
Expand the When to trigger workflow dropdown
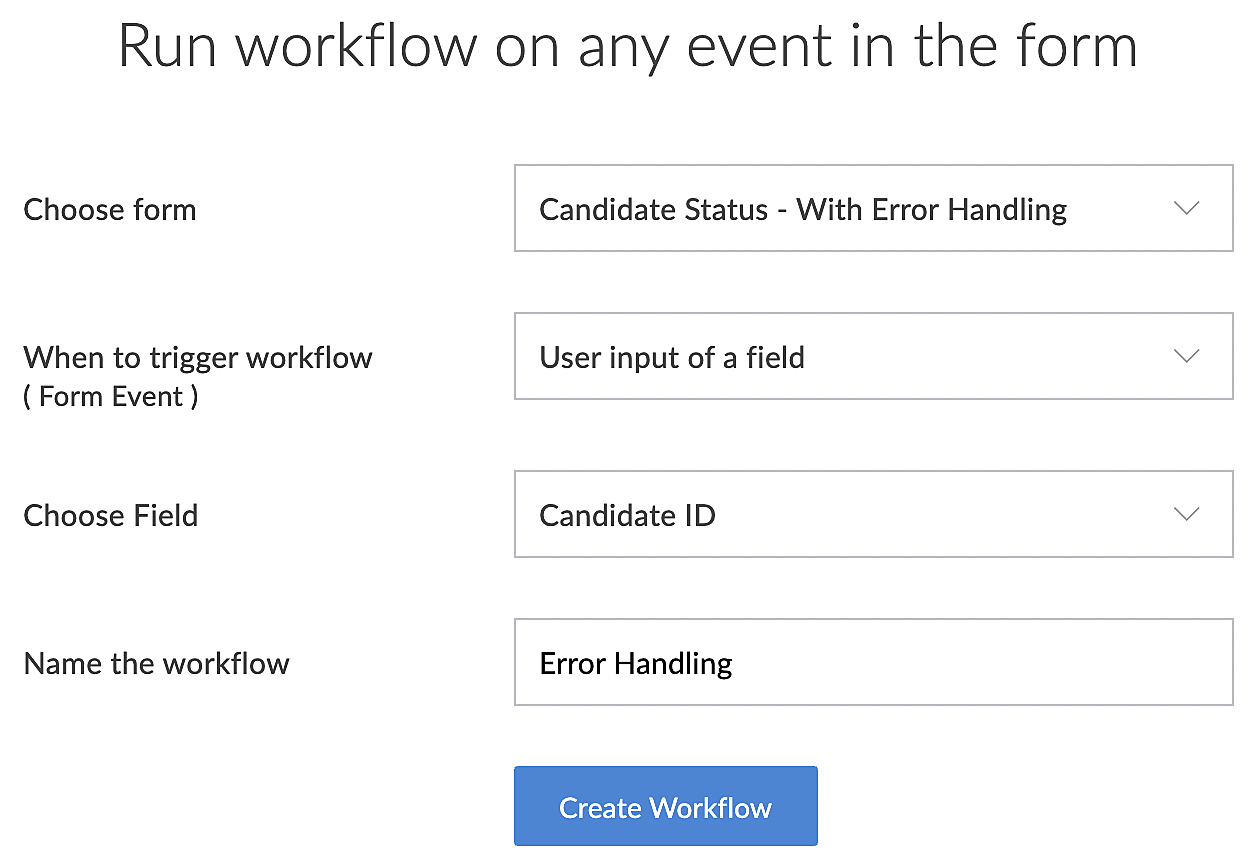(x=872, y=357)
